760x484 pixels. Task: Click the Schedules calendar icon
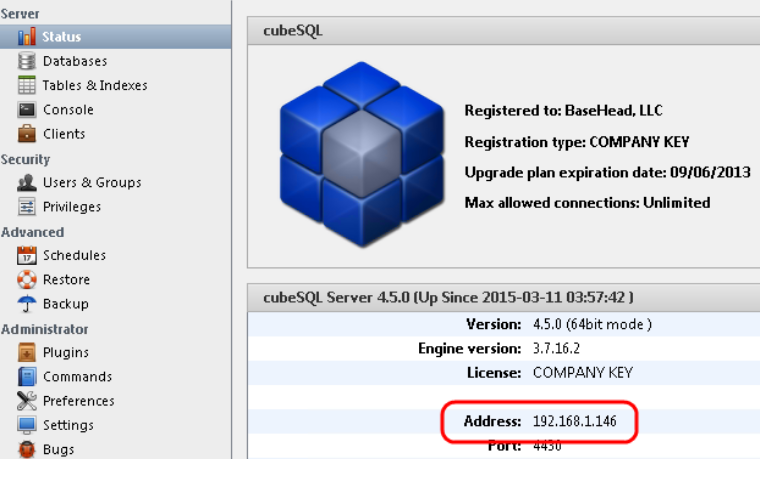(27, 255)
